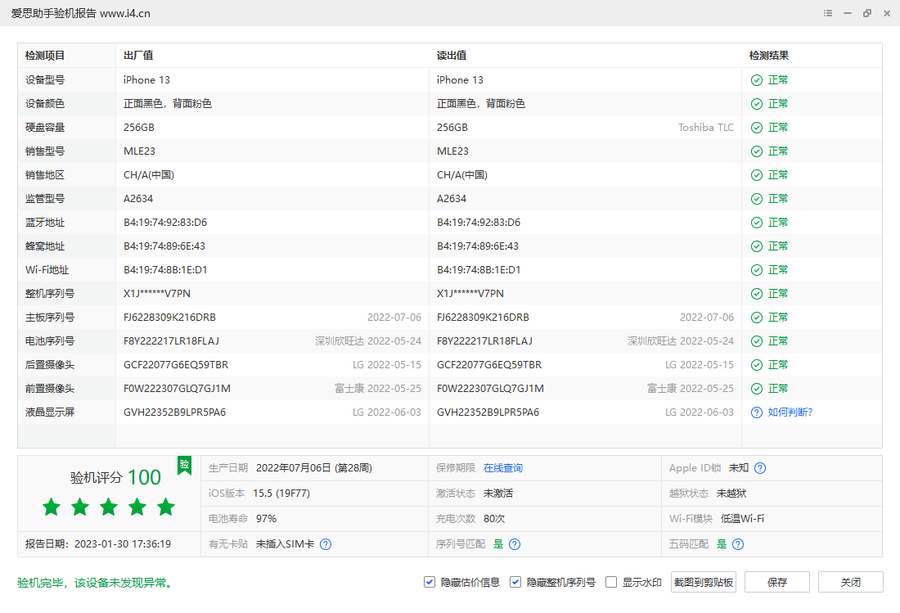Screen dimensions: 900x613
Task: Click the green check icon for 销售地区 row
Action: pyautogui.click(x=757, y=175)
